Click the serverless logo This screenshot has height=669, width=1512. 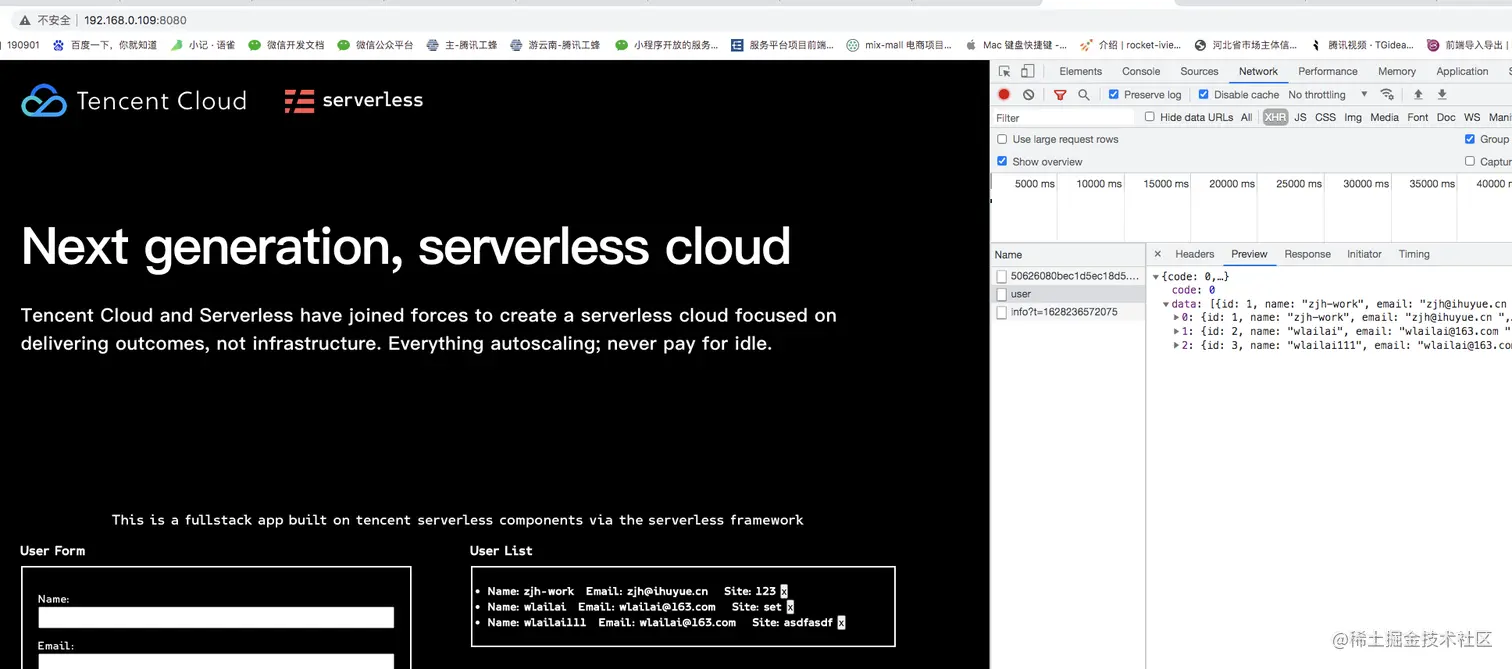click(x=354, y=100)
